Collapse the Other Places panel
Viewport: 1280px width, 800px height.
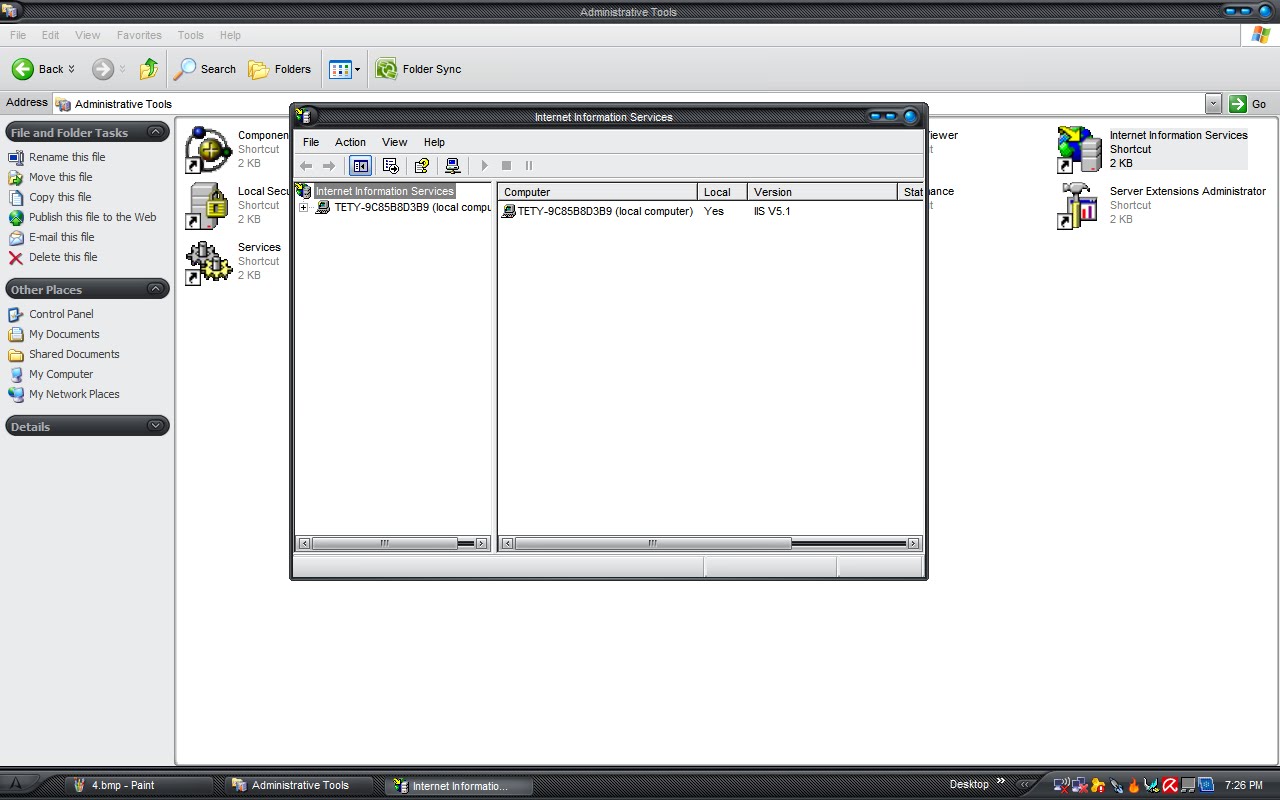point(156,289)
